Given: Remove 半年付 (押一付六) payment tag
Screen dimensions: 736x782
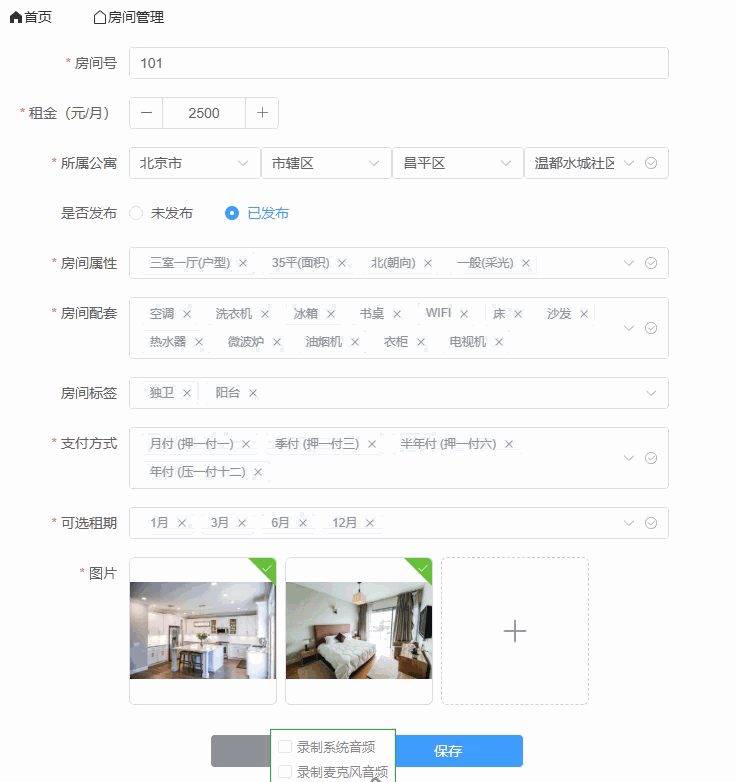Looking at the screenshot, I should pyautogui.click(x=509, y=444).
